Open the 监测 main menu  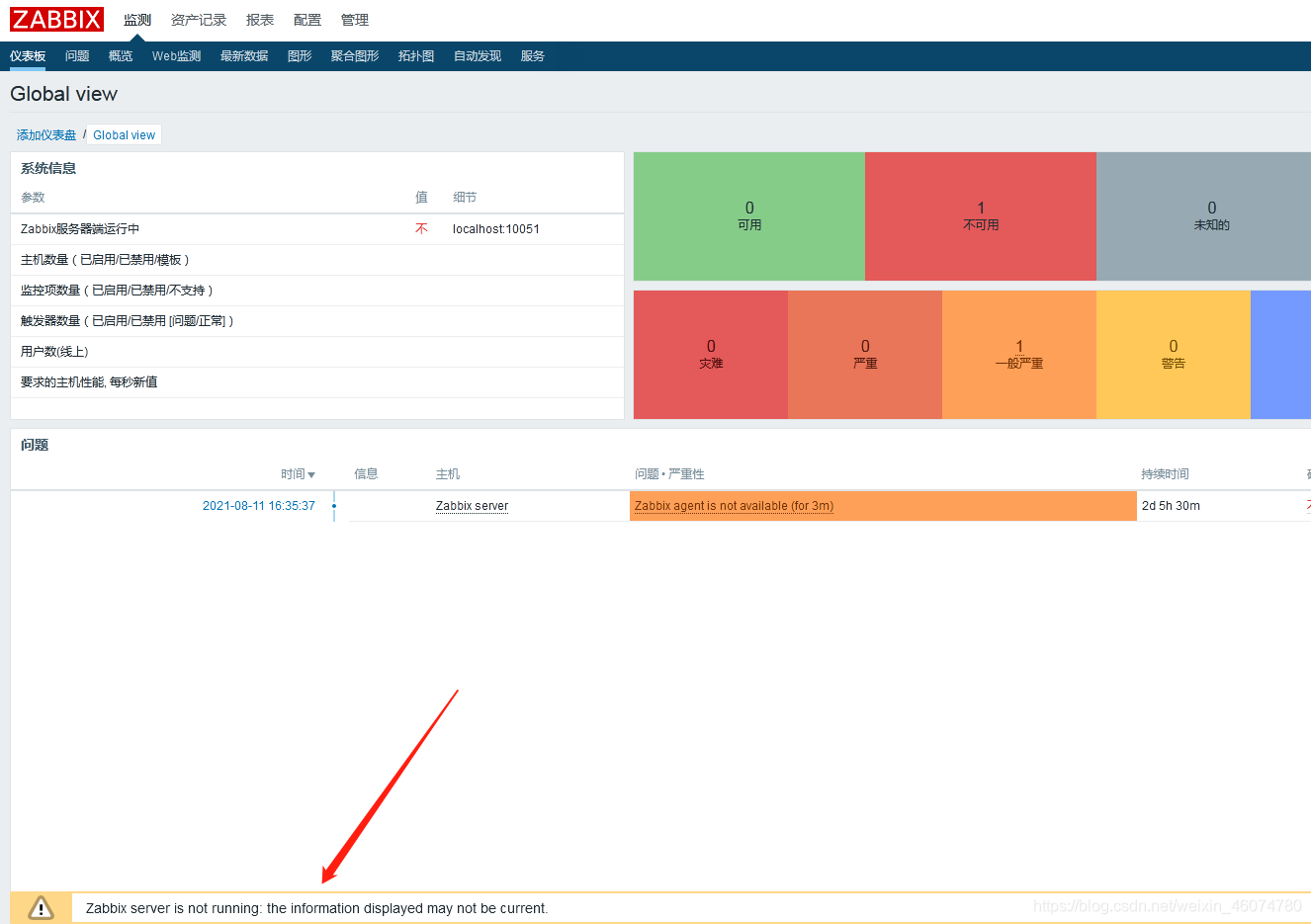[x=137, y=20]
